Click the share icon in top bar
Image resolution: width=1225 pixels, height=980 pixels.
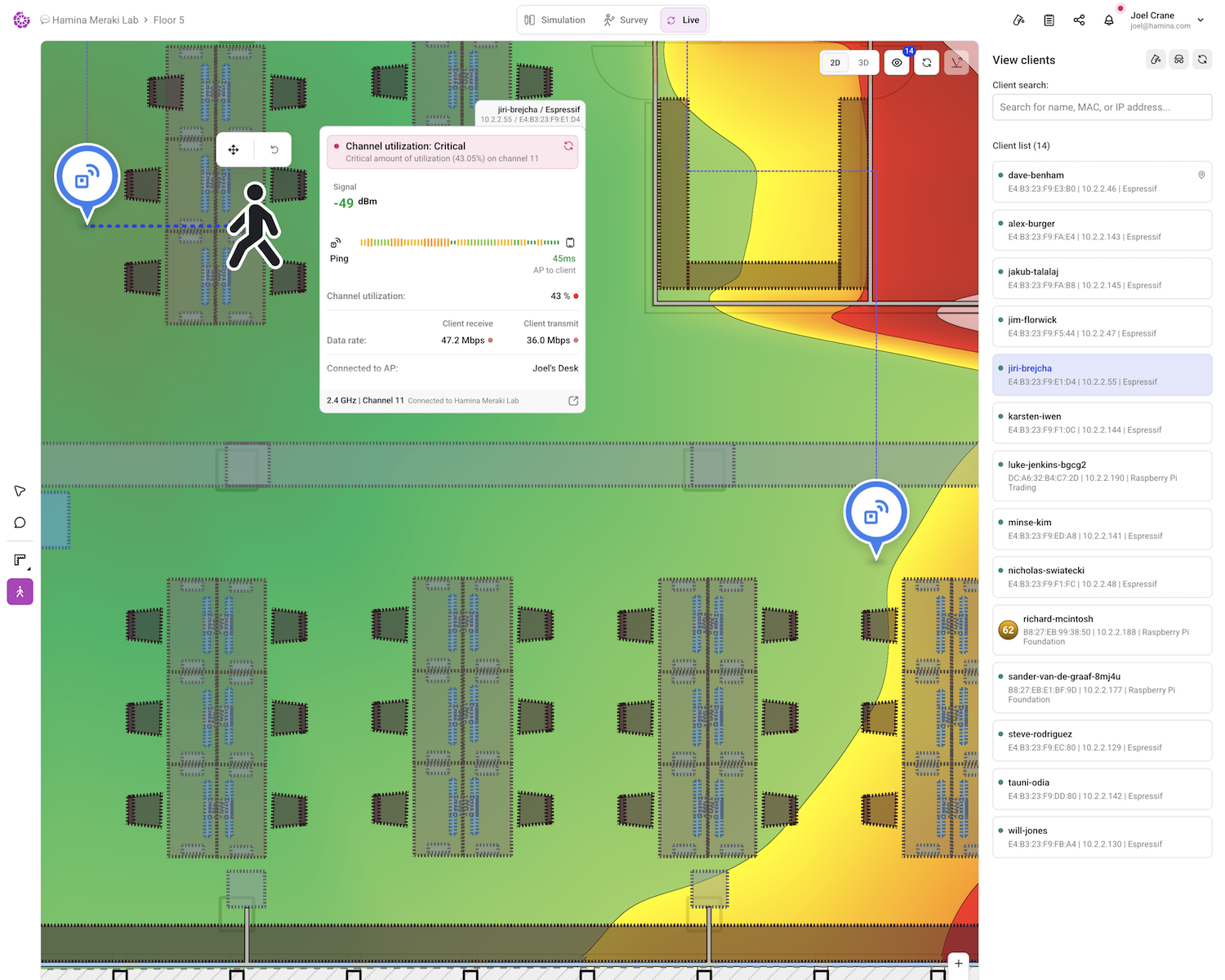point(1079,20)
